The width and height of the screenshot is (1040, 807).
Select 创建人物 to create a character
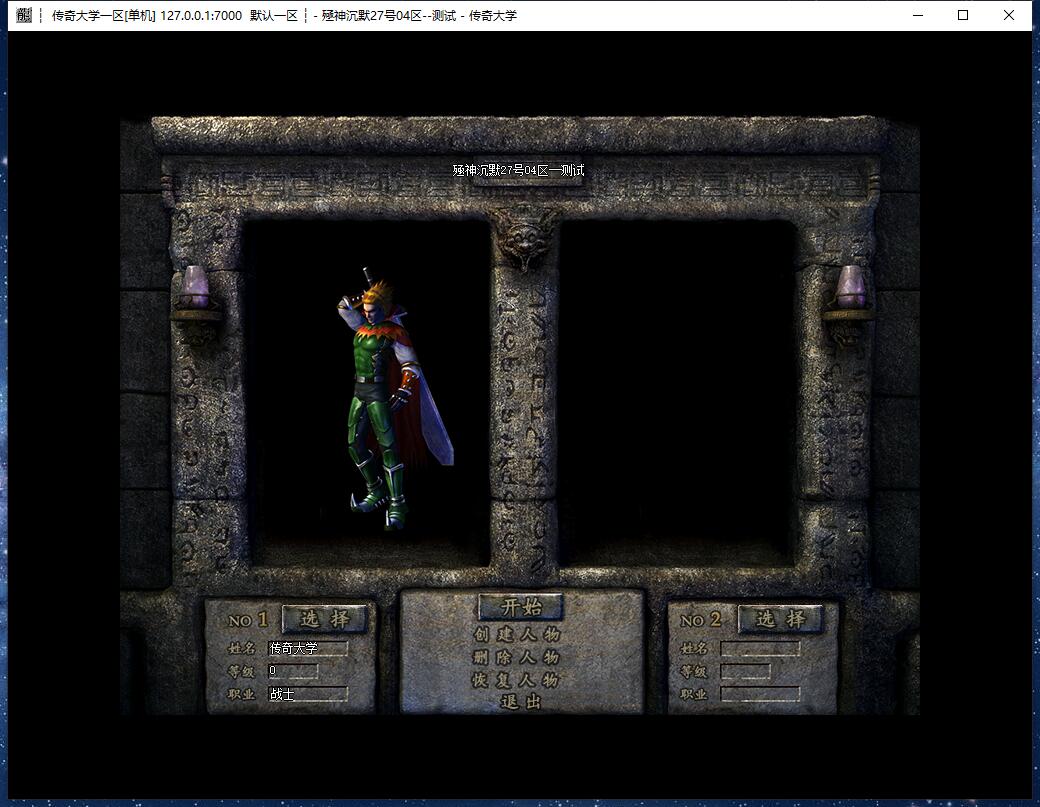coord(516,634)
